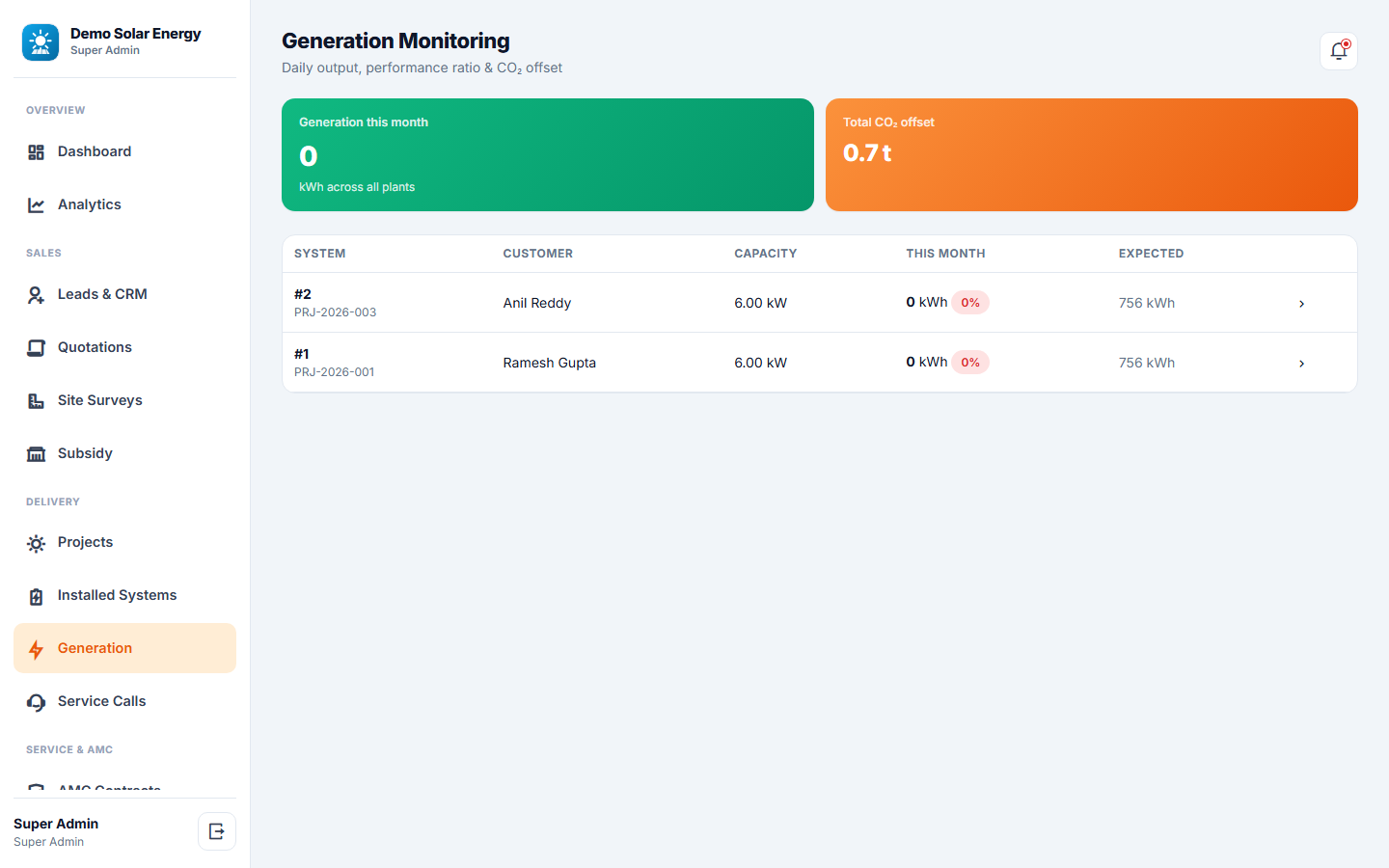This screenshot has height=868, width=1389.
Task: Click the 0% badge in Ramesh Gupta row
Action: [x=970, y=363]
